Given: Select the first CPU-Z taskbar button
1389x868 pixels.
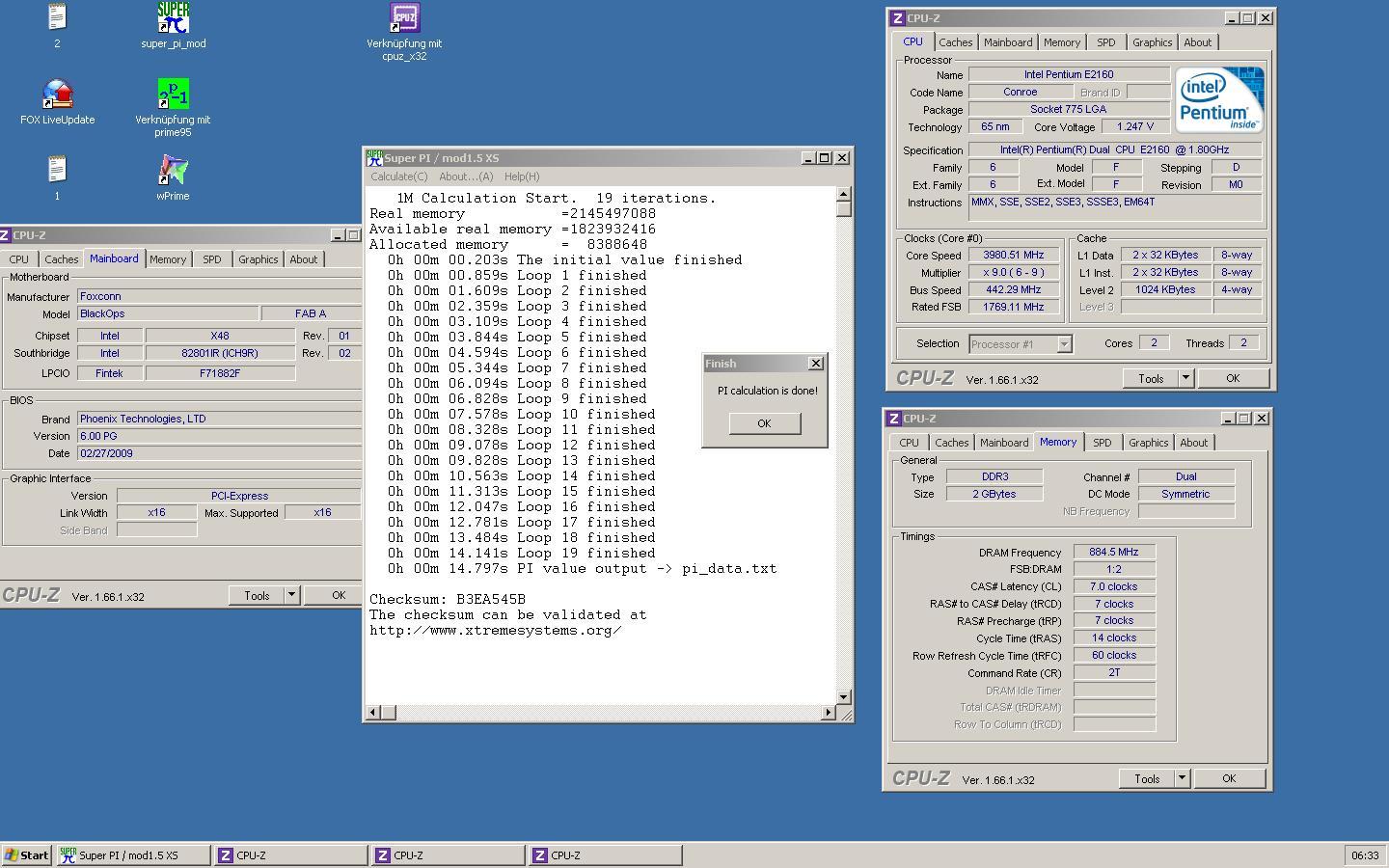Looking at the screenshot, I should pyautogui.click(x=290, y=854).
